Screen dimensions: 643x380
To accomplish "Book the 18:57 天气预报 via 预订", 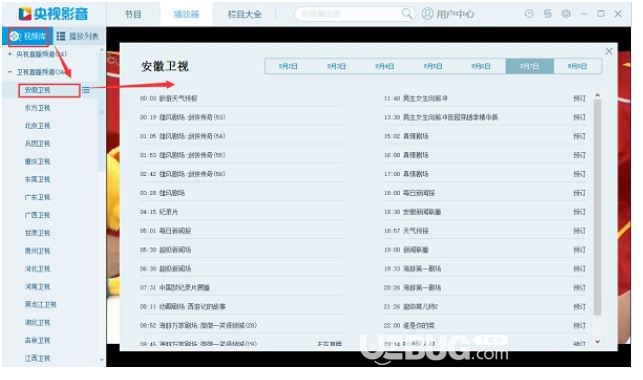I will click(579, 231).
